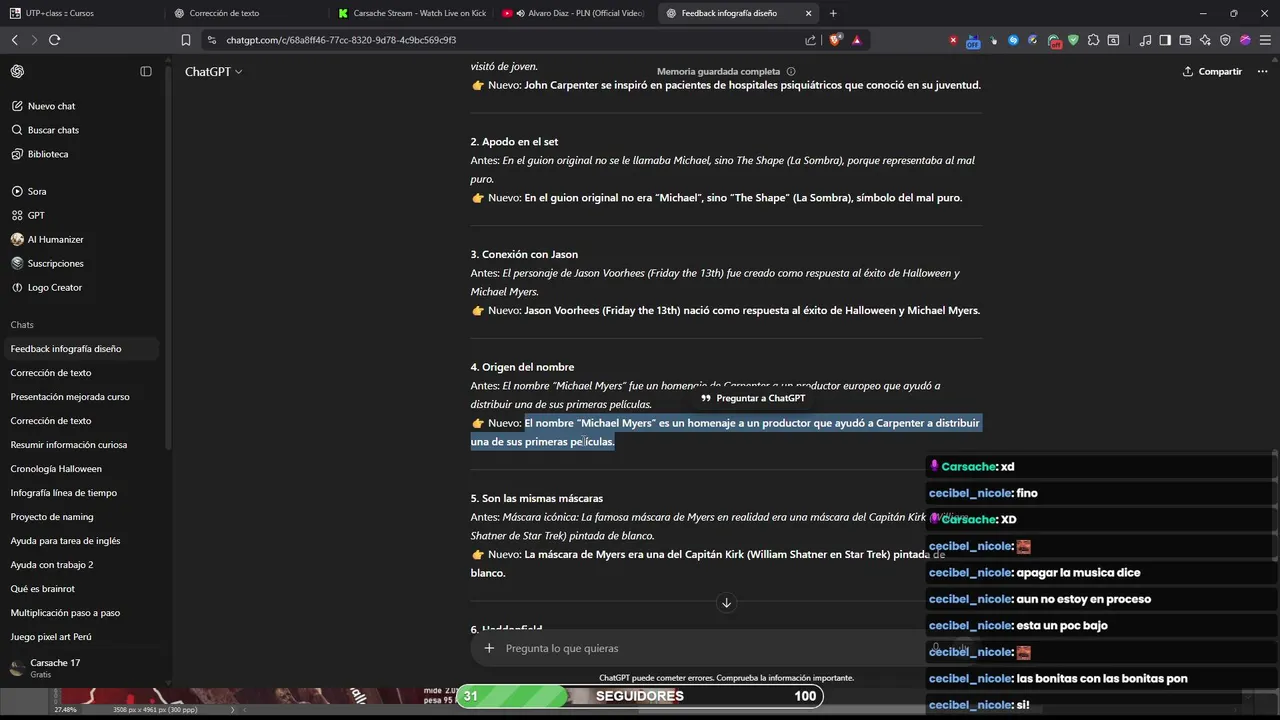This screenshot has height=720, width=1280.
Task: Collapse the sidebar with the panel toggle icon
Action: tap(146, 71)
